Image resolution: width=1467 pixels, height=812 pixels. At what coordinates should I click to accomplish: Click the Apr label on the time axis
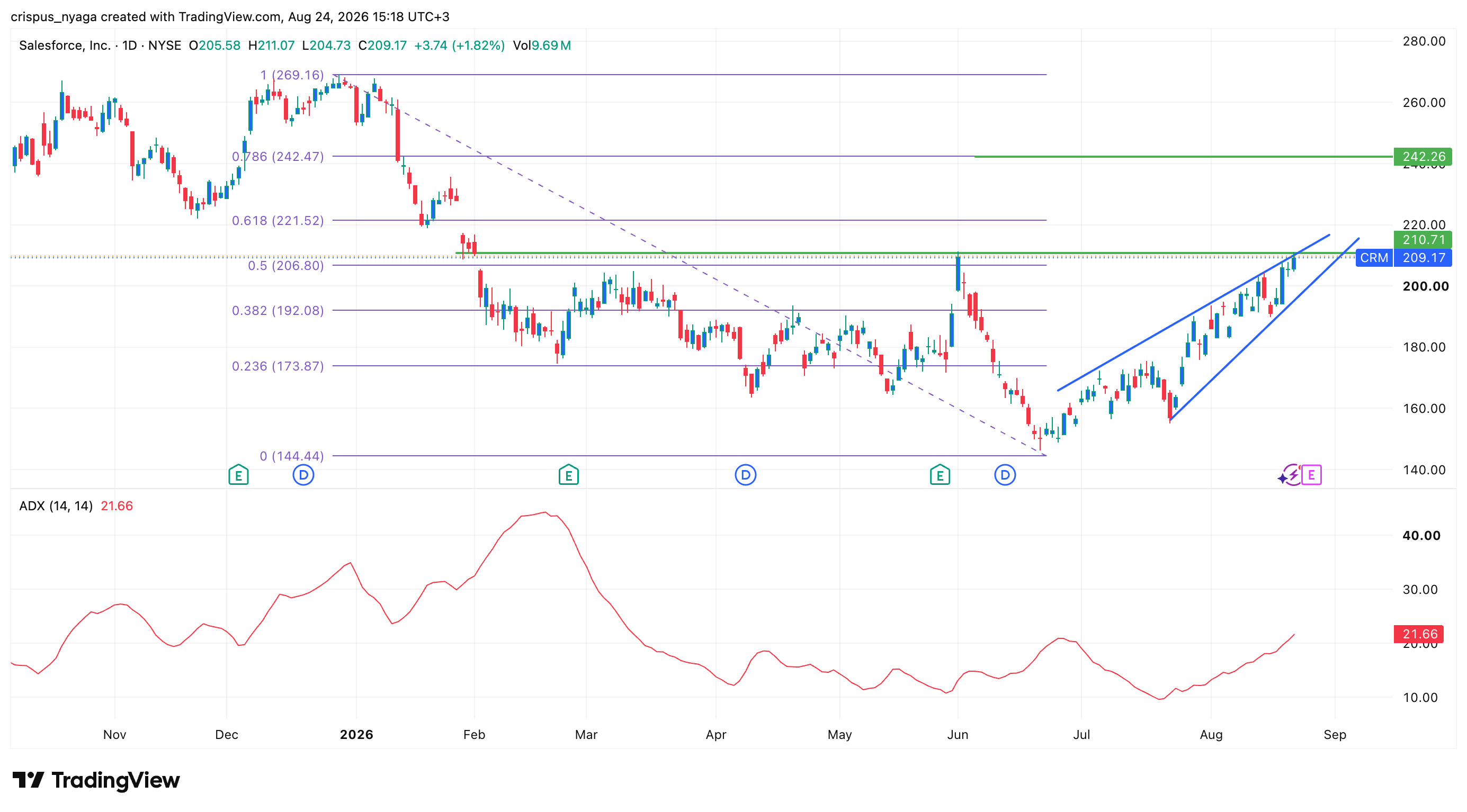click(x=716, y=735)
